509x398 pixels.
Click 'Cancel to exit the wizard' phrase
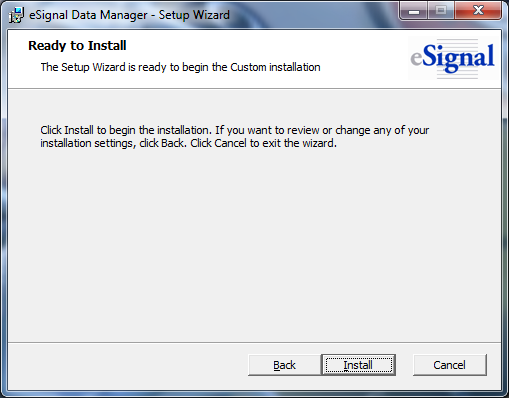coord(275,143)
